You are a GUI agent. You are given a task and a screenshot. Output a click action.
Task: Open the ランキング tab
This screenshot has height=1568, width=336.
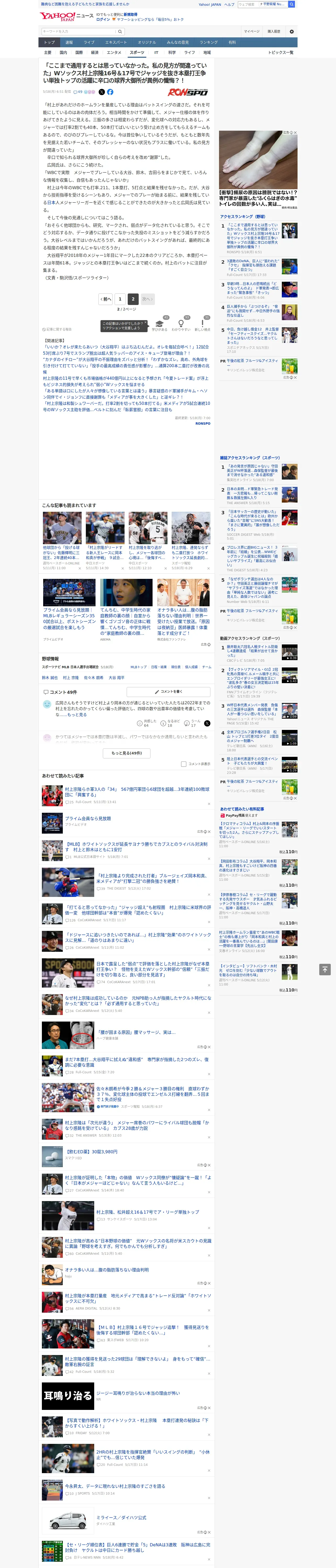pos(209,43)
